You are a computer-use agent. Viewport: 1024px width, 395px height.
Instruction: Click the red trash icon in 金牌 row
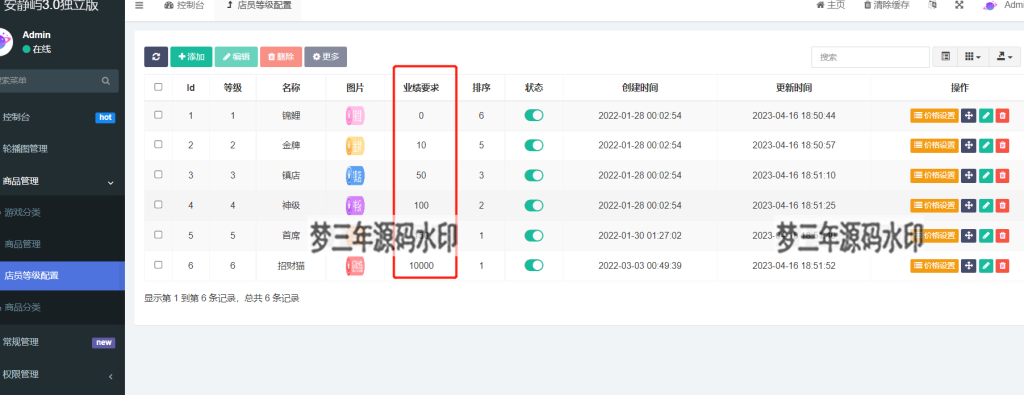pos(1003,145)
